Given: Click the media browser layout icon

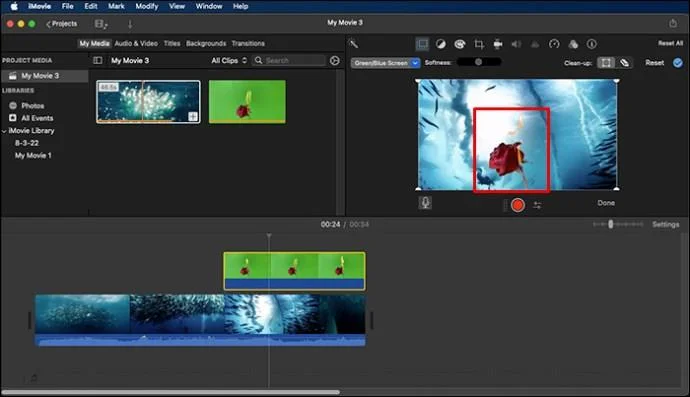Looking at the screenshot, I should point(101,24).
